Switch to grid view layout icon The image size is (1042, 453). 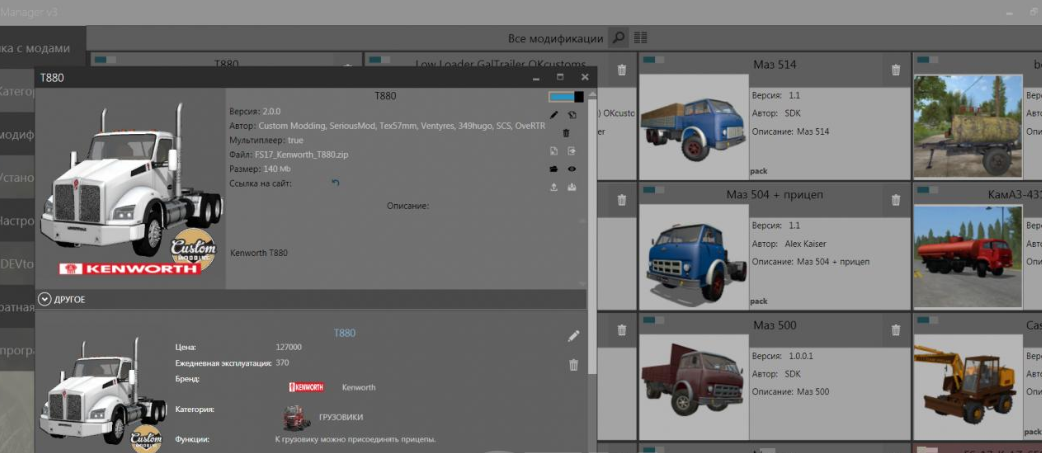640,38
